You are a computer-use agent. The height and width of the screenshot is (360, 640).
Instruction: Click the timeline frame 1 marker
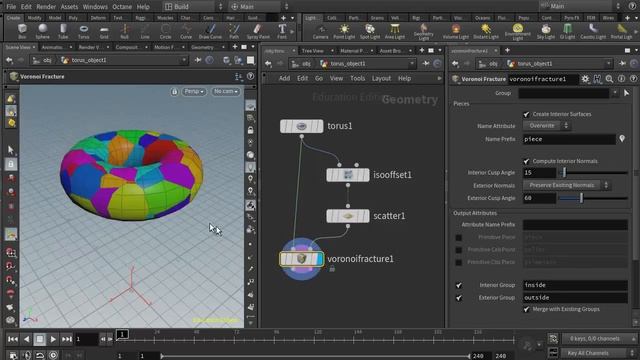[x=122, y=335]
